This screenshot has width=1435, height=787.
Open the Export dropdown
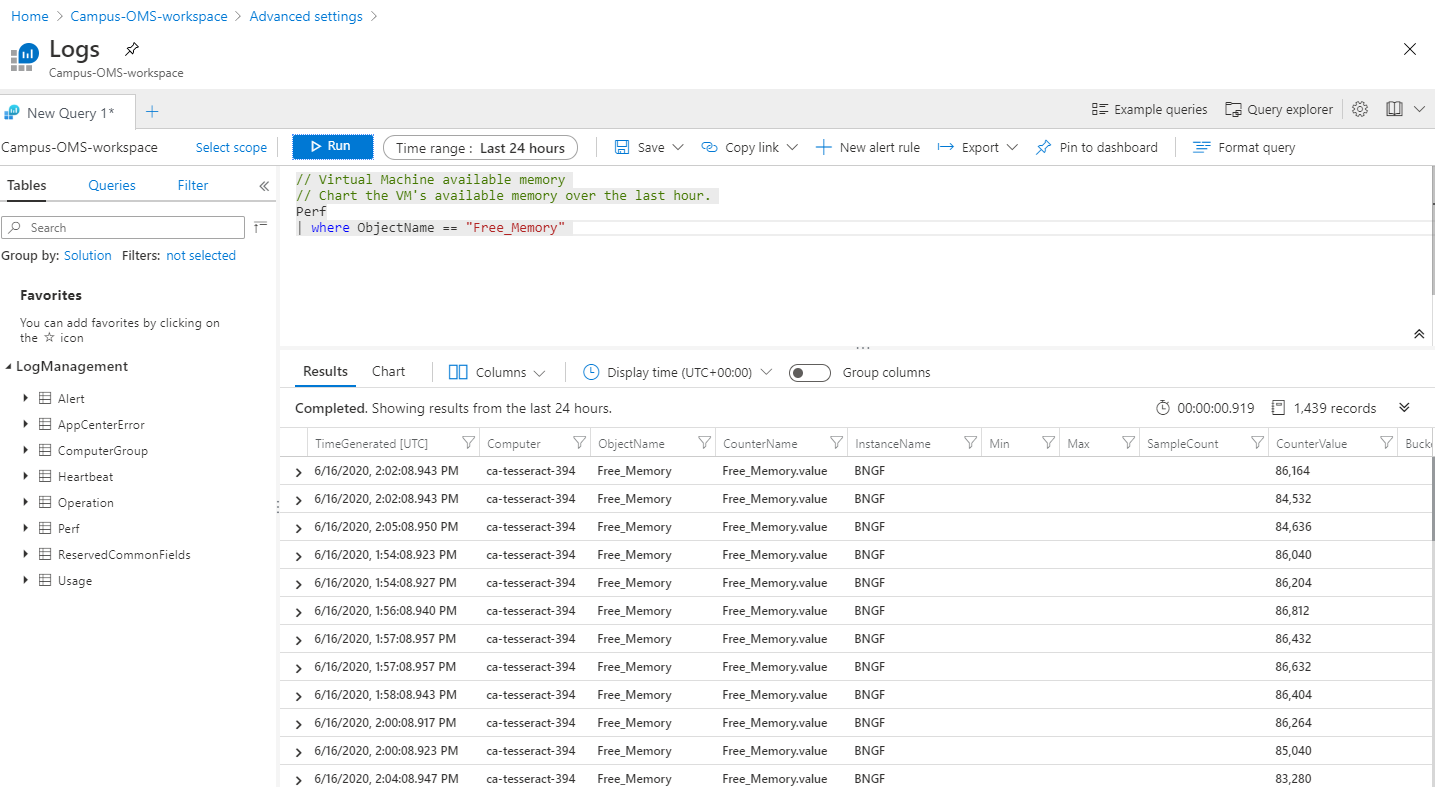978,147
